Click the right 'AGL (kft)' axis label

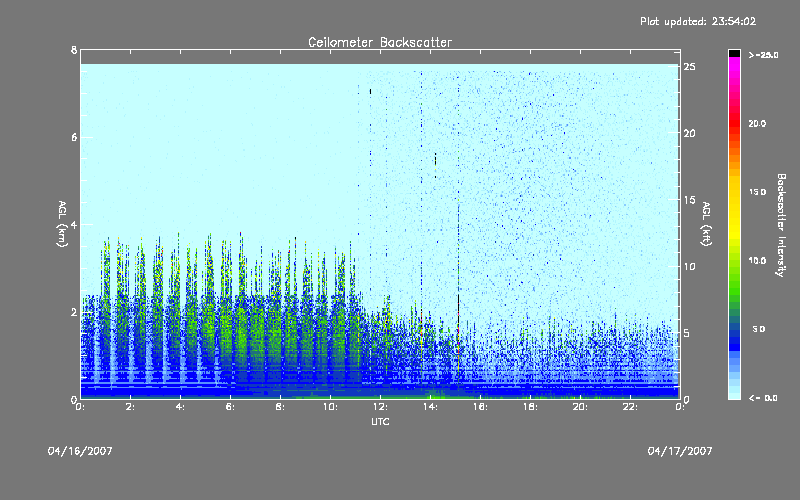point(706,224)
